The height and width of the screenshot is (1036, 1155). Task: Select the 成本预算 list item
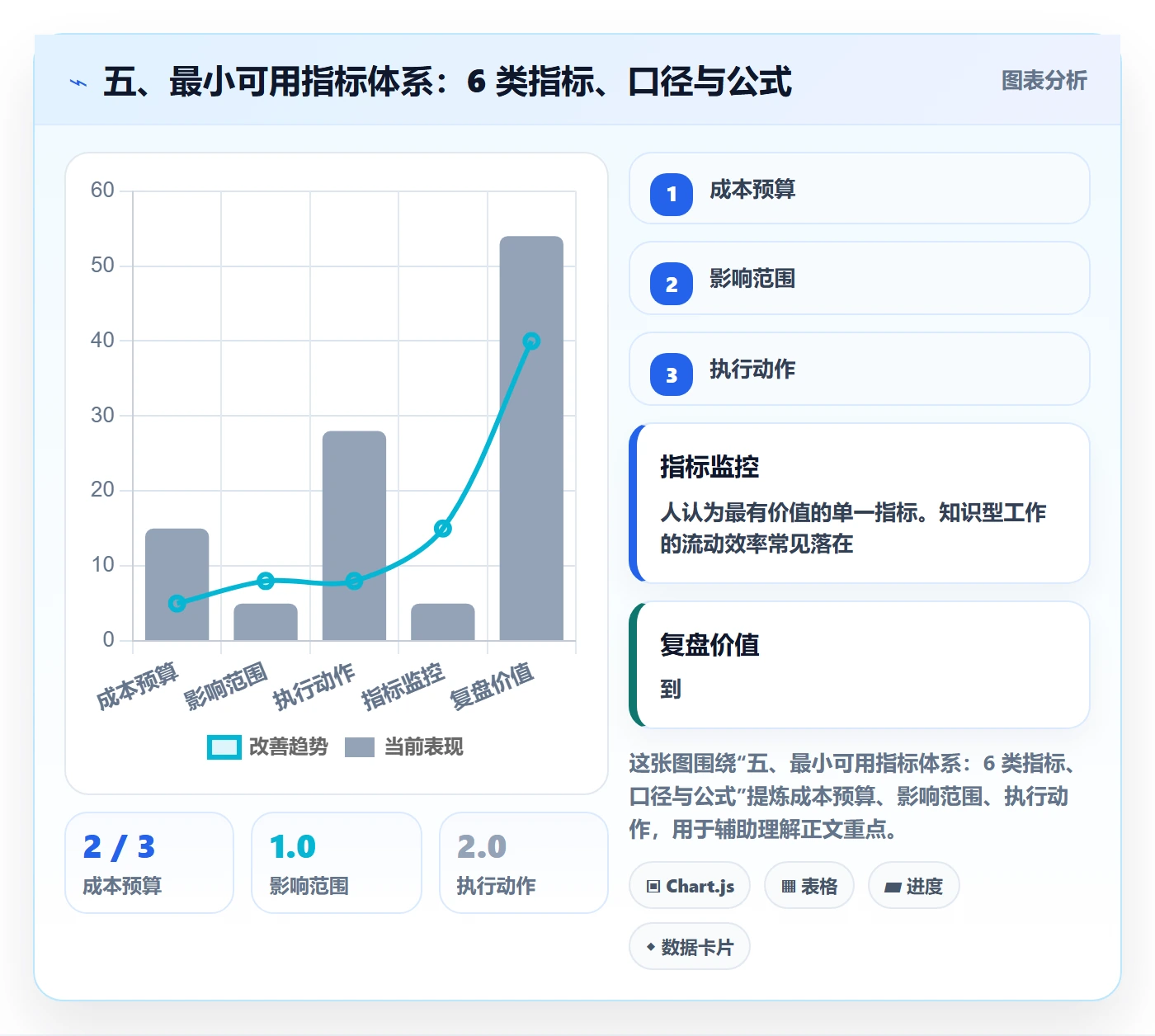coord(859,188)
